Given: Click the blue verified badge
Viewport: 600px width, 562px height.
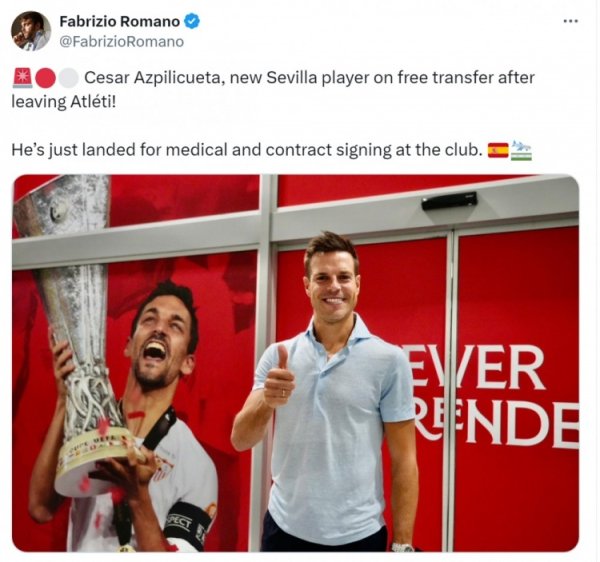Looking at the screenshot, I should point(192,21).
